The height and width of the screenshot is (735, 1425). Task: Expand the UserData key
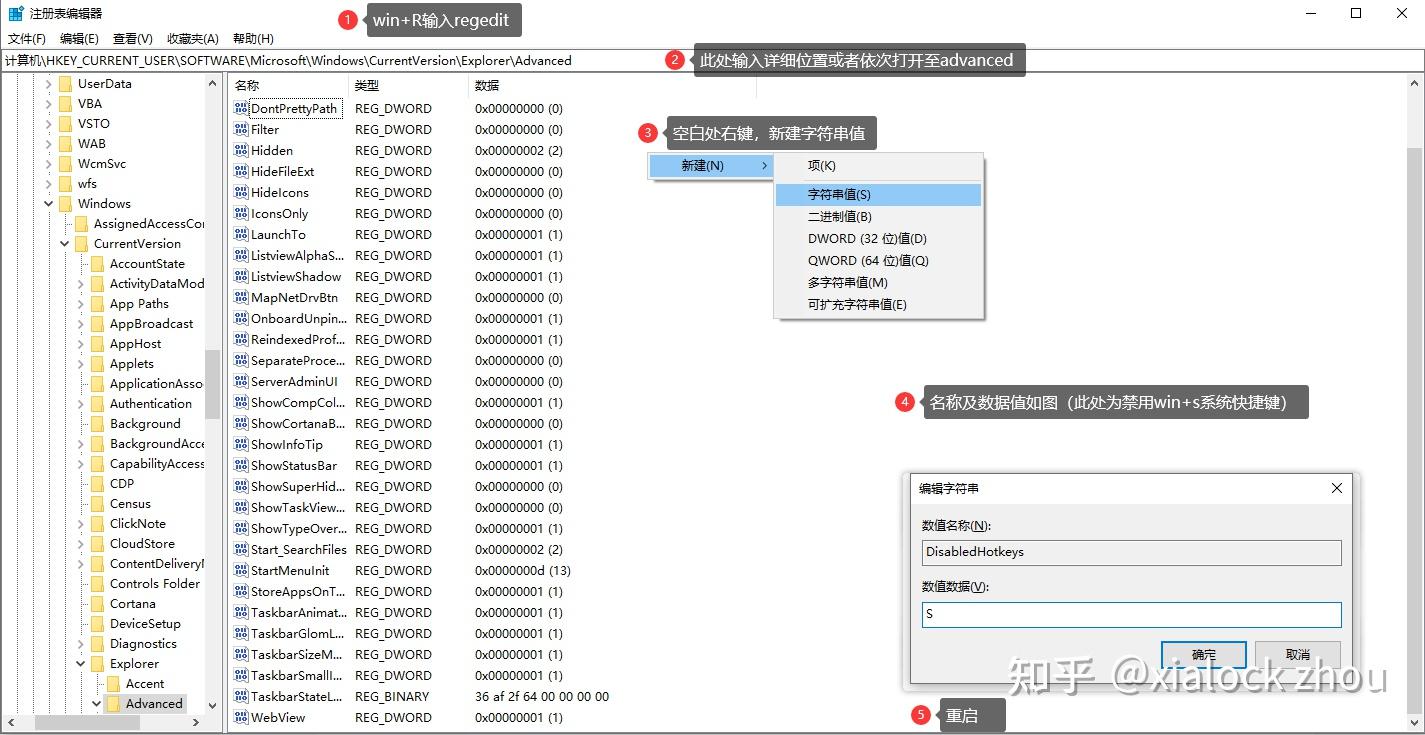coord(48,84)
